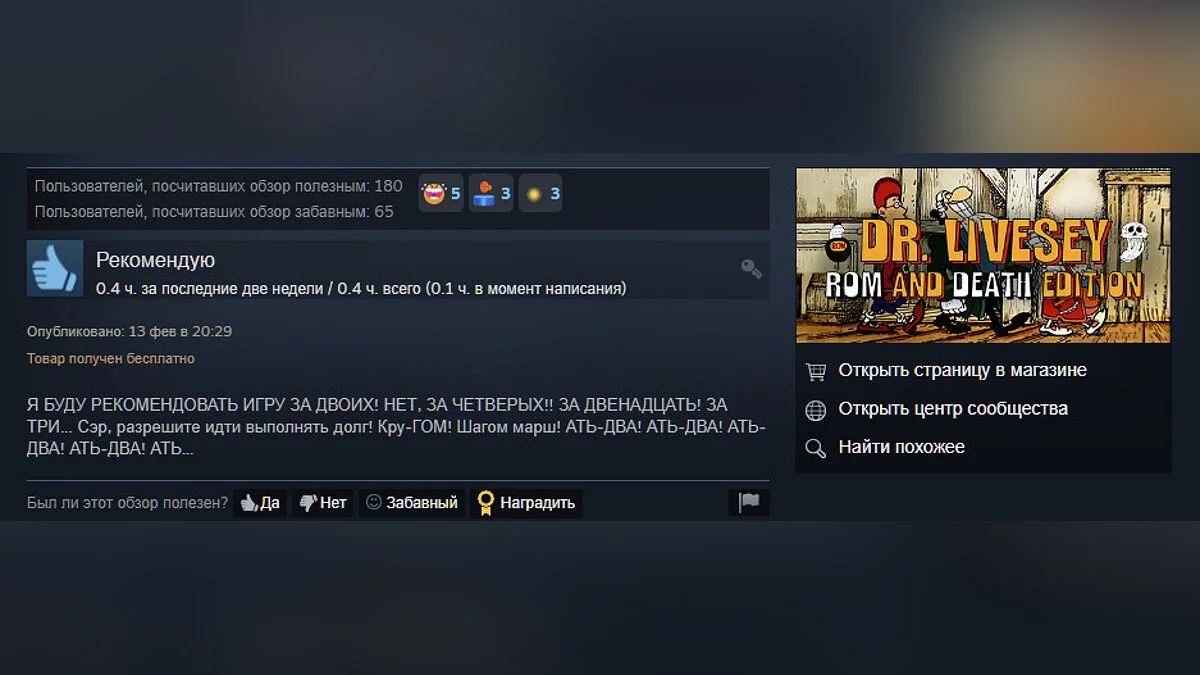This screenshot has height=675, width=1200.
Task: Click the funny count line ending in 65
Action: (x=214, y=211)
